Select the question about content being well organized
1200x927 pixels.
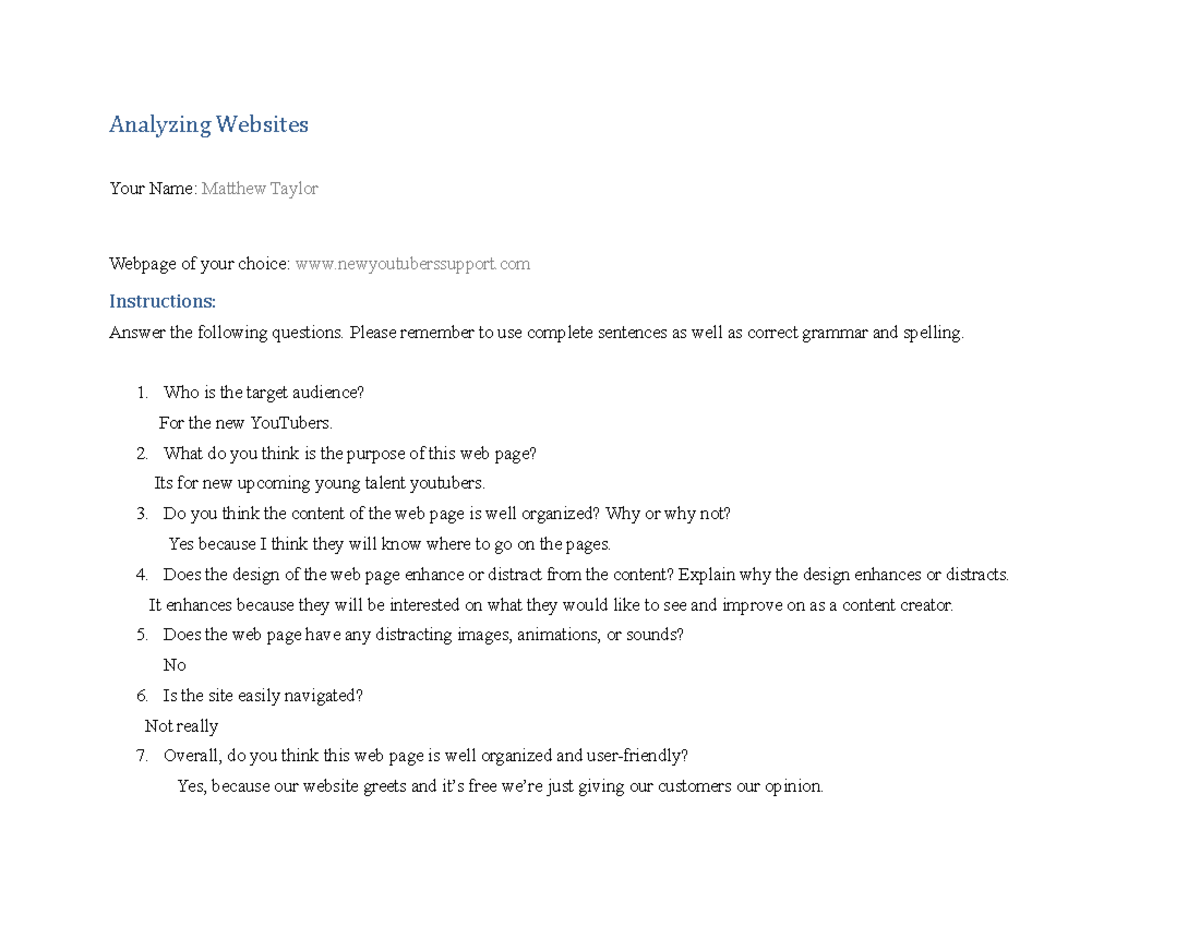point(447,514)
